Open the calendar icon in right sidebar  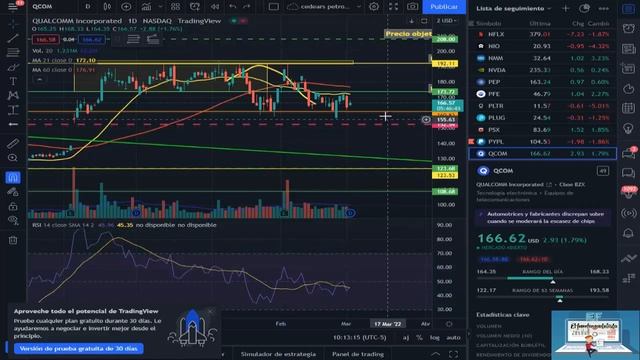(x=628, y=108)
